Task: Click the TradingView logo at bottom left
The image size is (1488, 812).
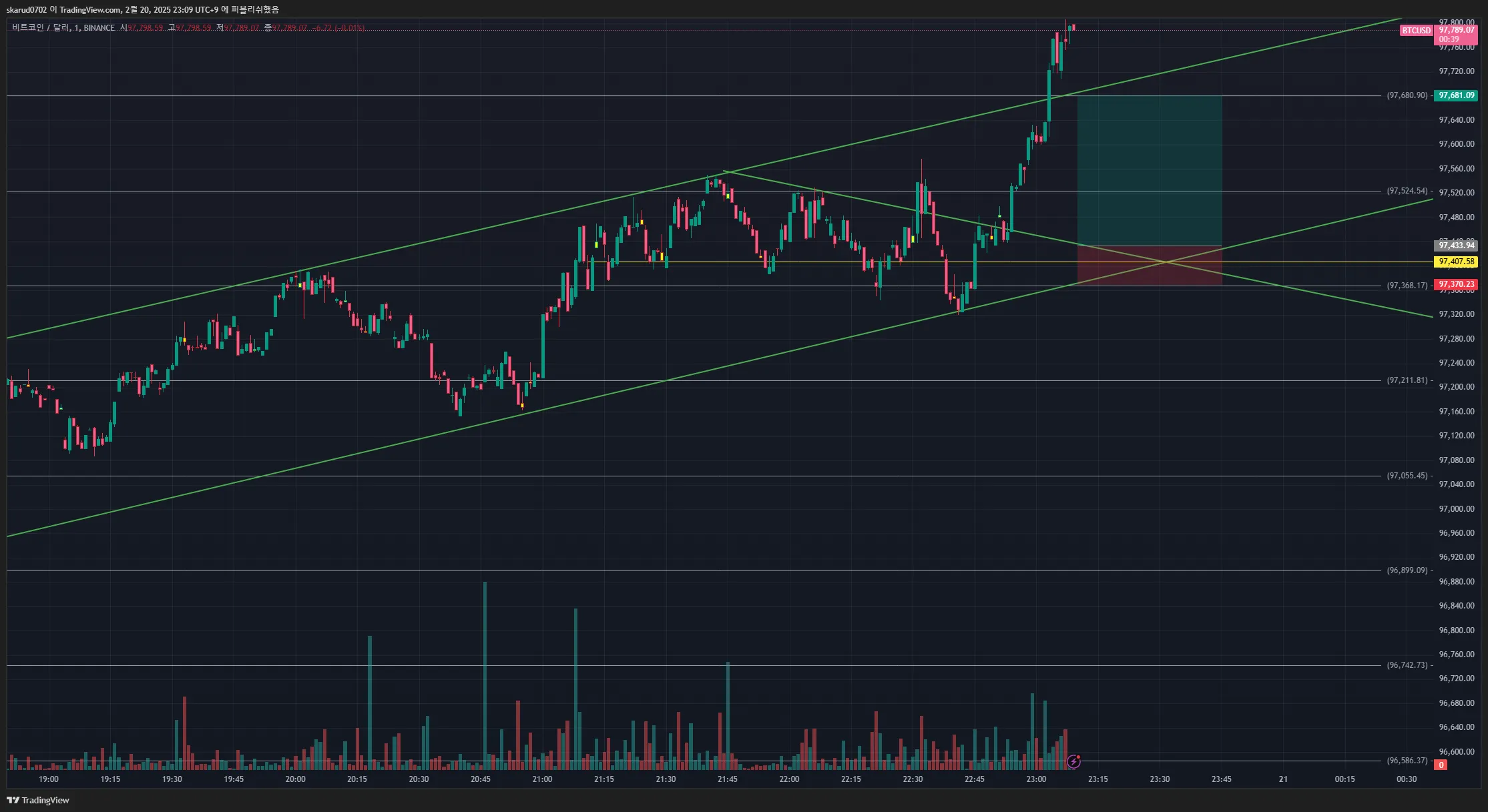Action: [x=38, y=800]
